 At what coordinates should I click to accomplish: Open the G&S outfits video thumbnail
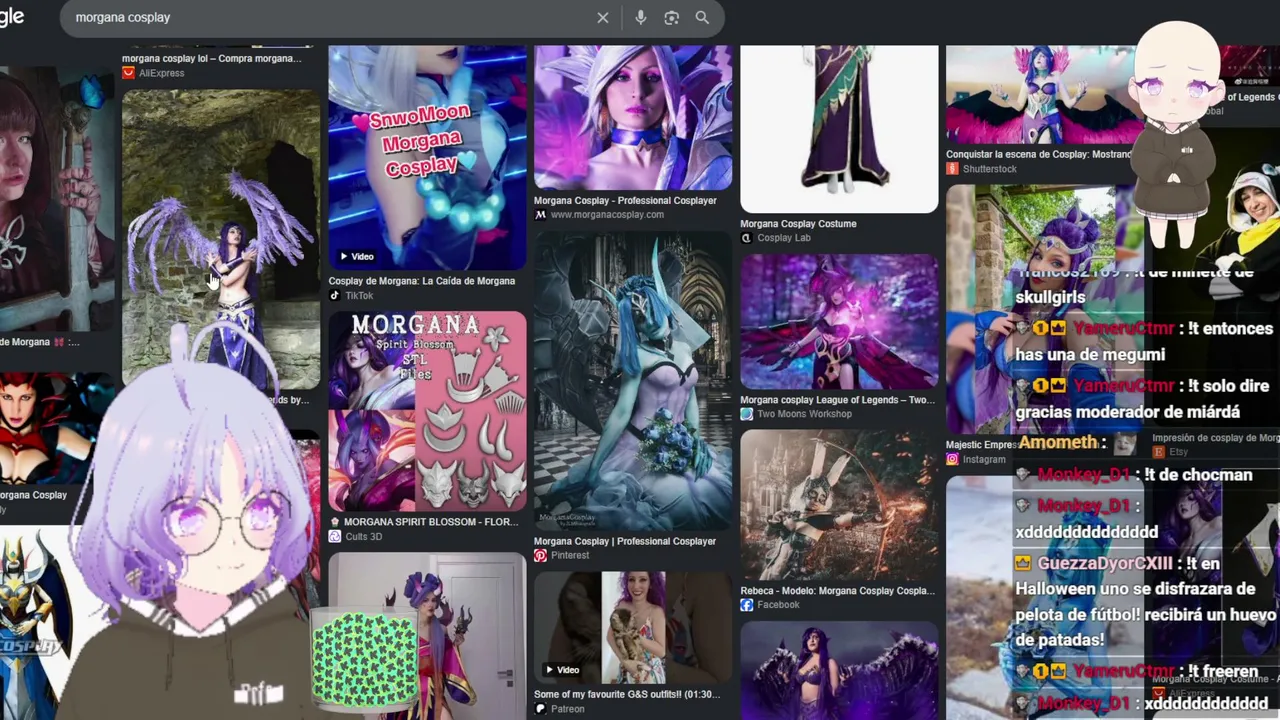click(x=632, y=628)
